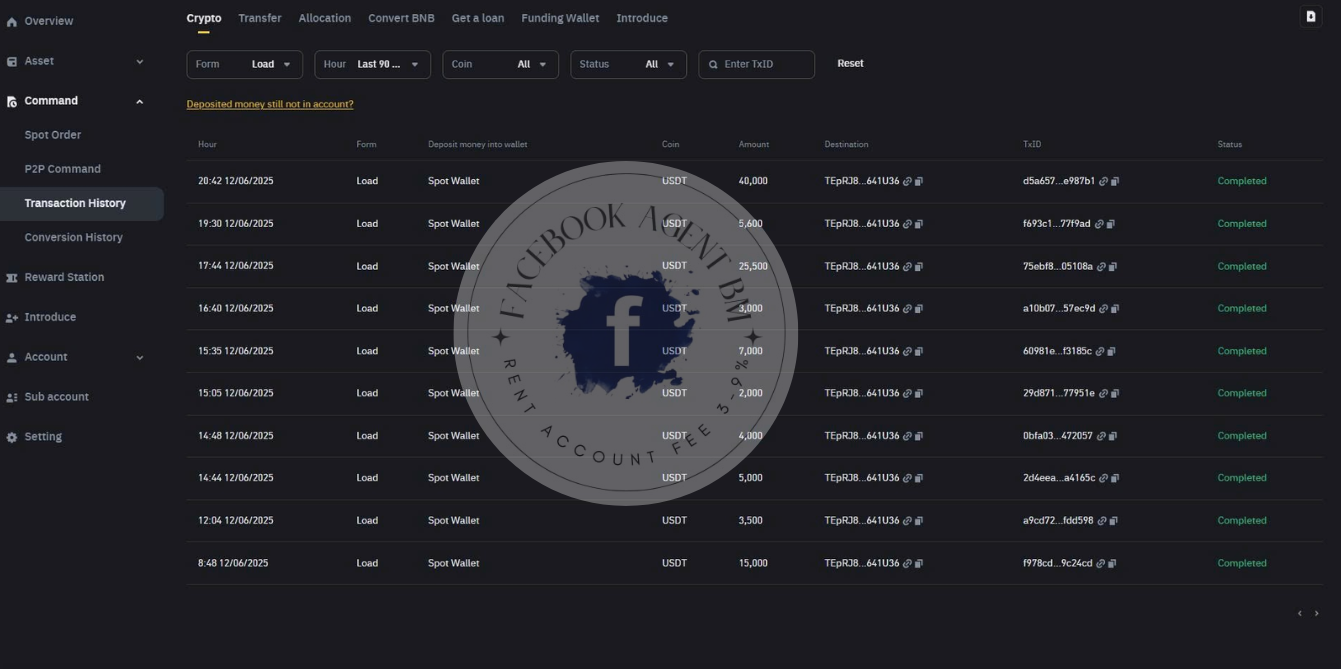This screenshot has width=1341, height=669.
Task: Open TxID link for 0bfa03...472057
Action: (x=1101, y=436)
